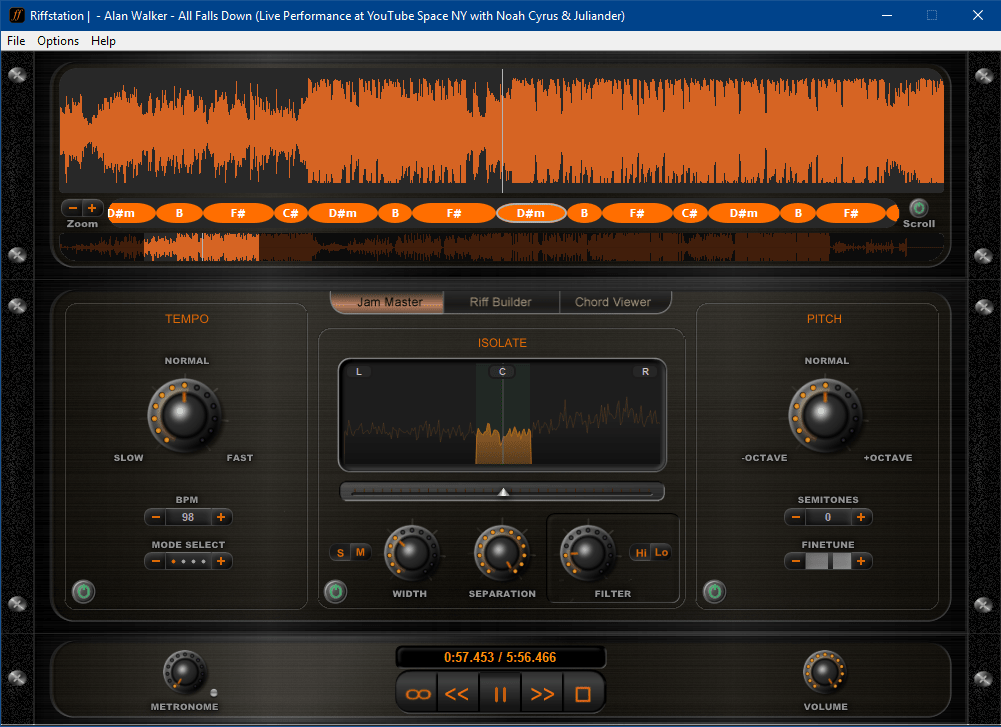
Task: Select the highlighted D#m chord marker
Action: tap(531, 213)
